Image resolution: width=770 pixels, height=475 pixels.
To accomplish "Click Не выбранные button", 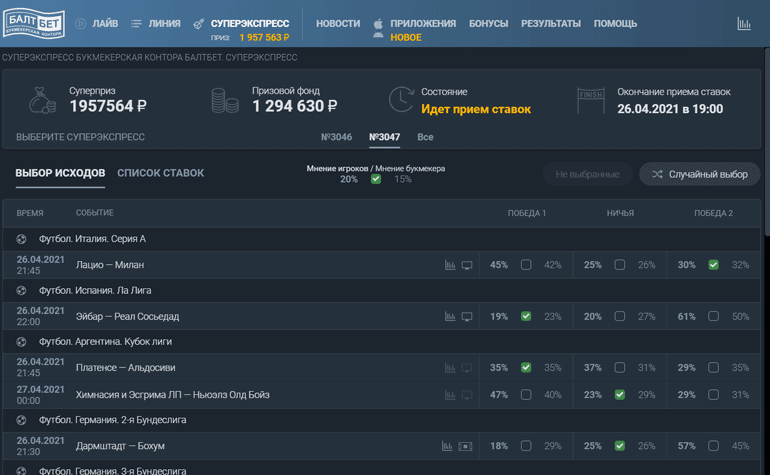I will click(587, 174).
